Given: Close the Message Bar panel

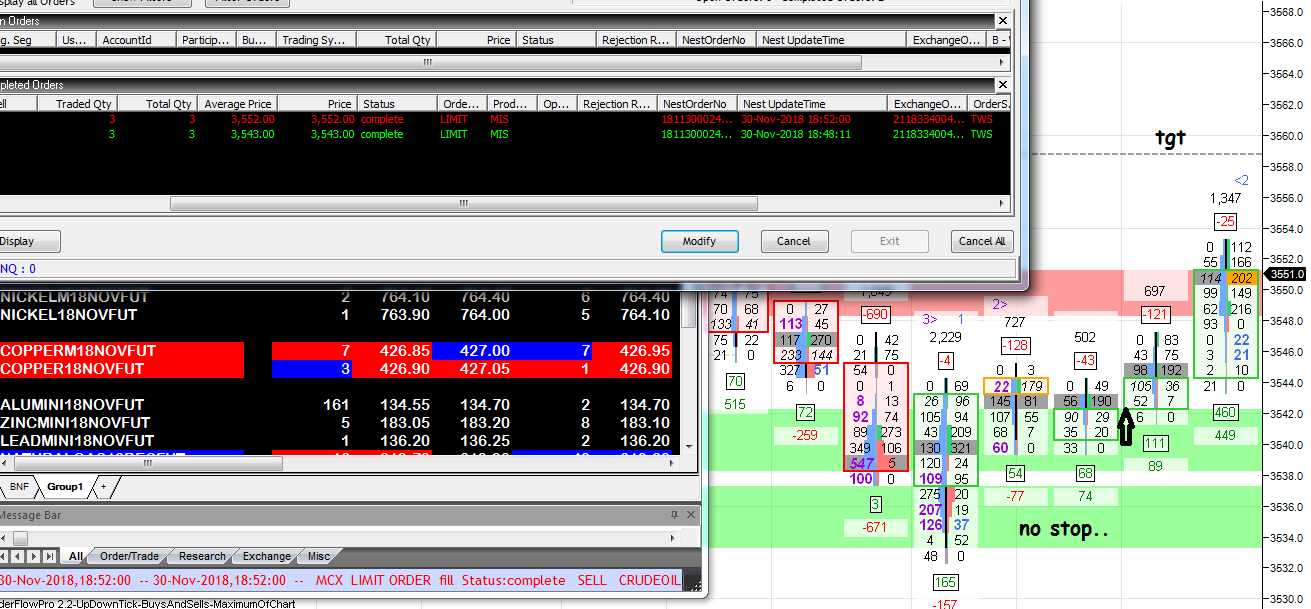Looking at the screenshot, I should (690, 515).
